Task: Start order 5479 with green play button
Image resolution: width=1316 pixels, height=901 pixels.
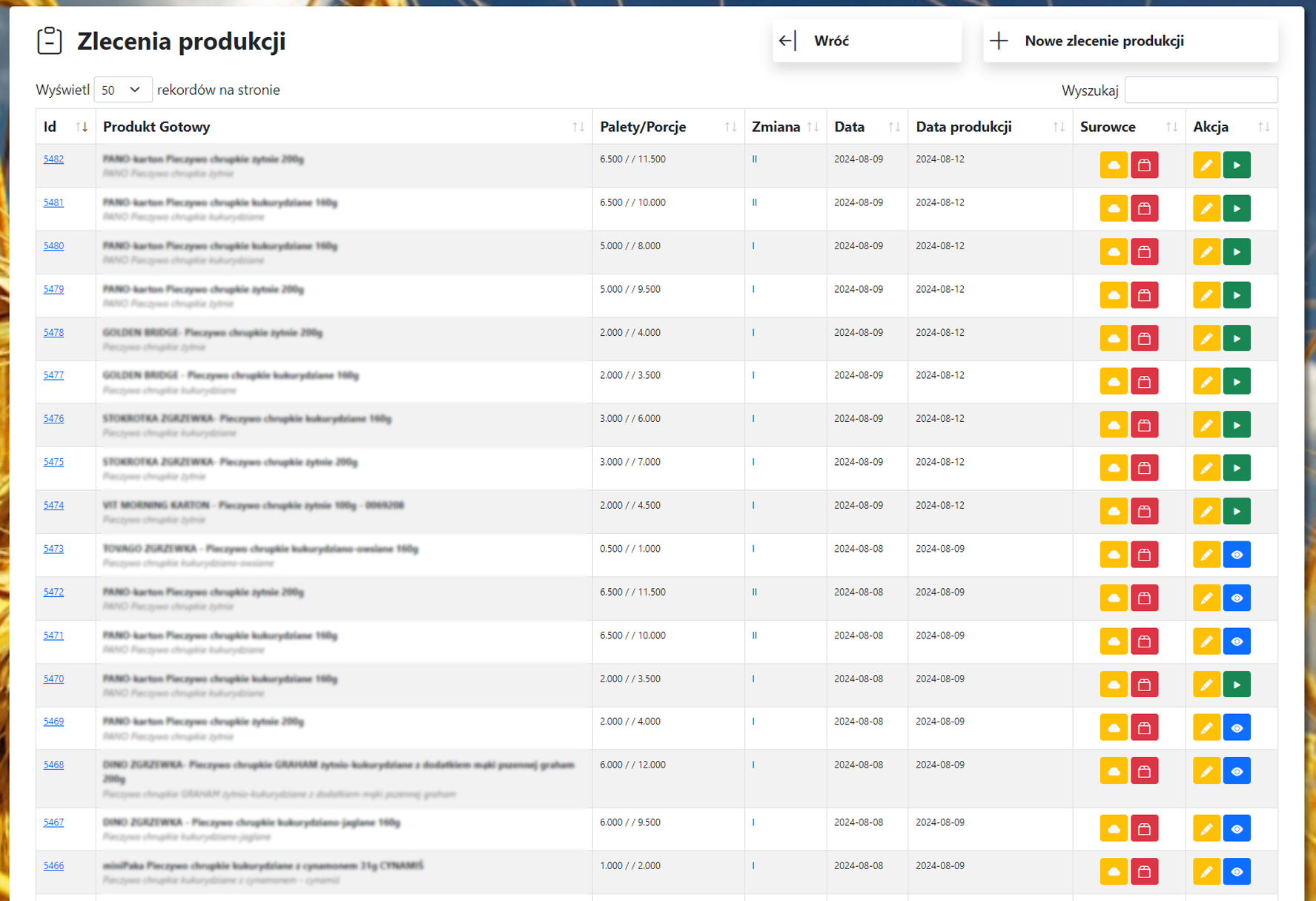Action: pos(1237,295)
